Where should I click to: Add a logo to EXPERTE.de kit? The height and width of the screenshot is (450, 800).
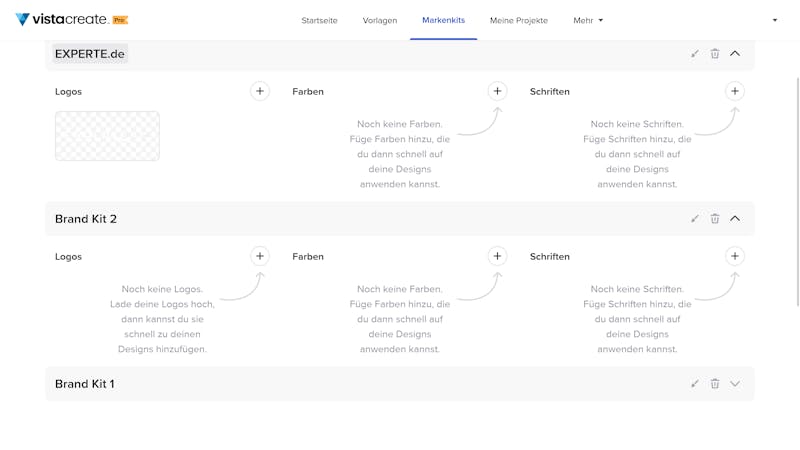[260, 91]
